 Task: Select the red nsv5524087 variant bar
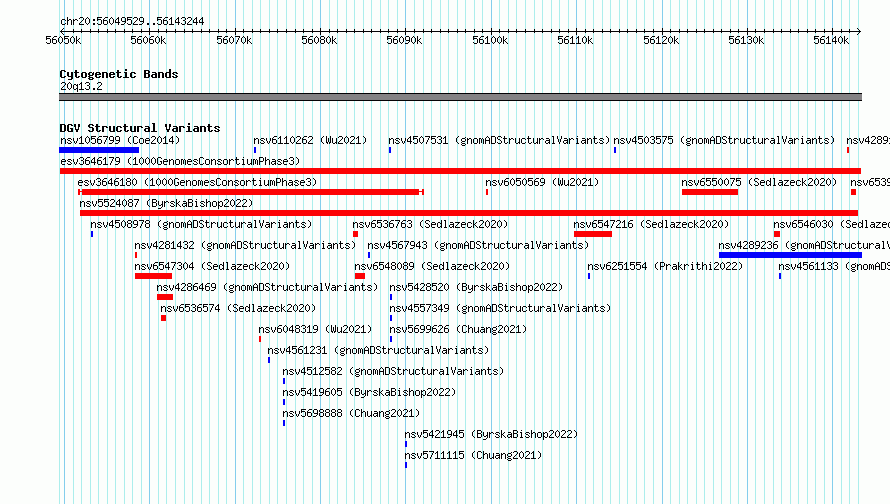469,213
